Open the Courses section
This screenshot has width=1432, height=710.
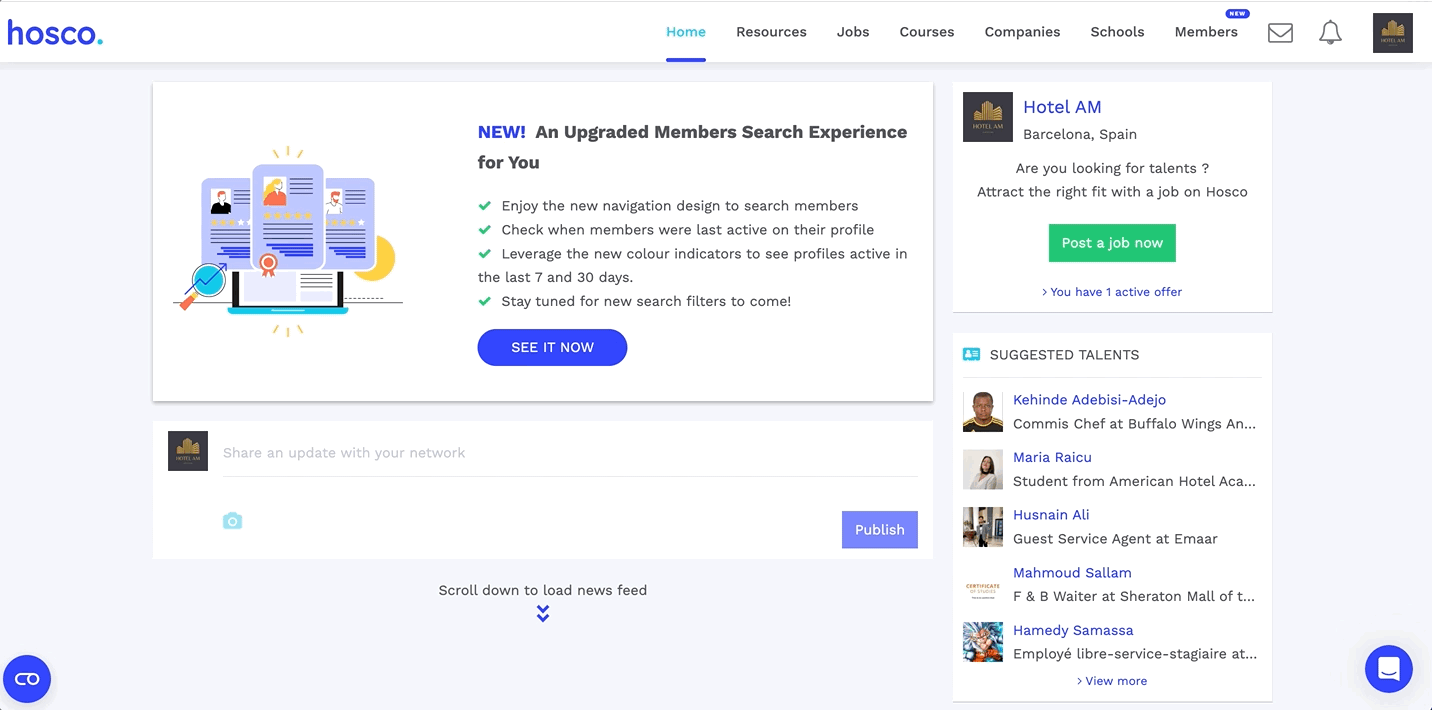click(927, 32)
